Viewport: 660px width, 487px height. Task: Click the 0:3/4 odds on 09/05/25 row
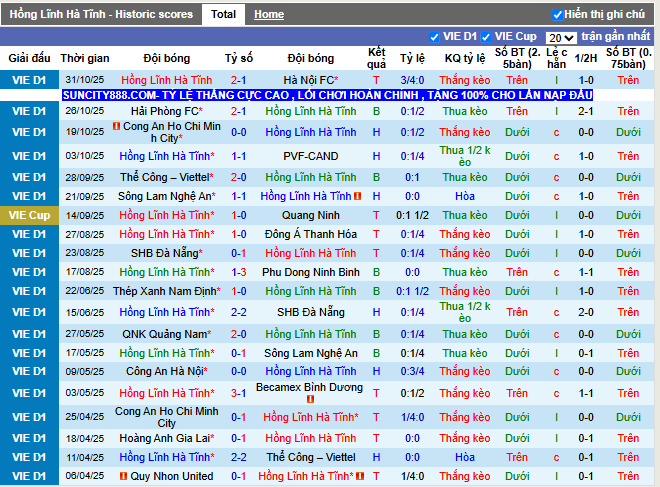click(412, 371)
